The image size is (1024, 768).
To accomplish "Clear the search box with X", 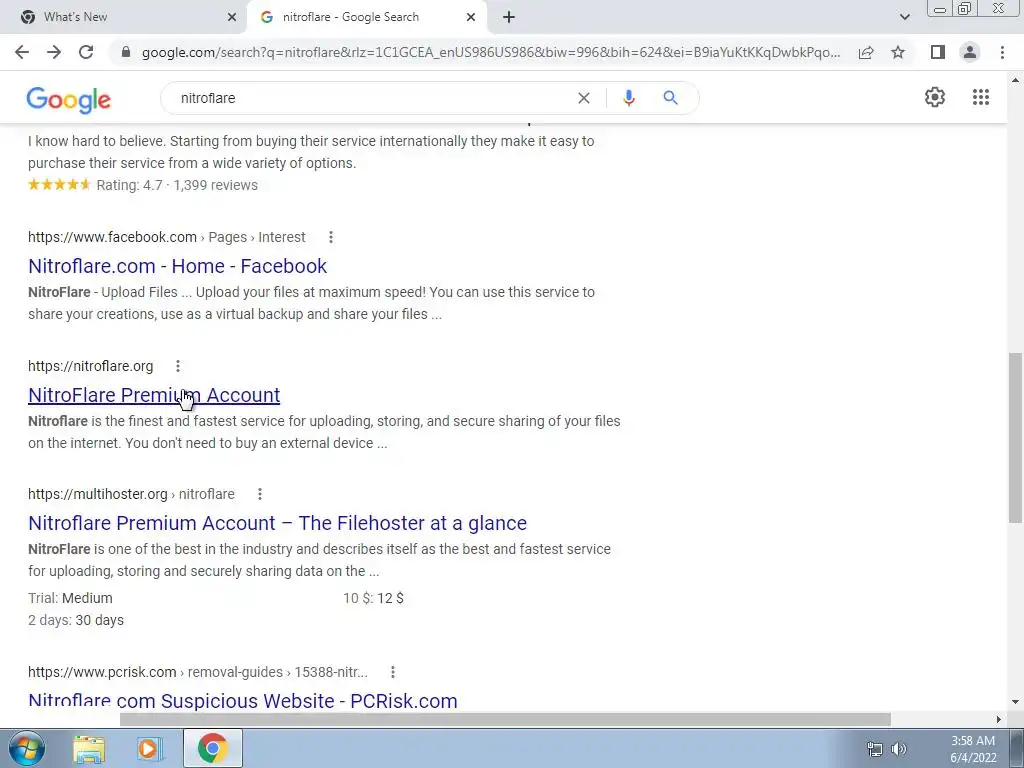I will (584, 98).
